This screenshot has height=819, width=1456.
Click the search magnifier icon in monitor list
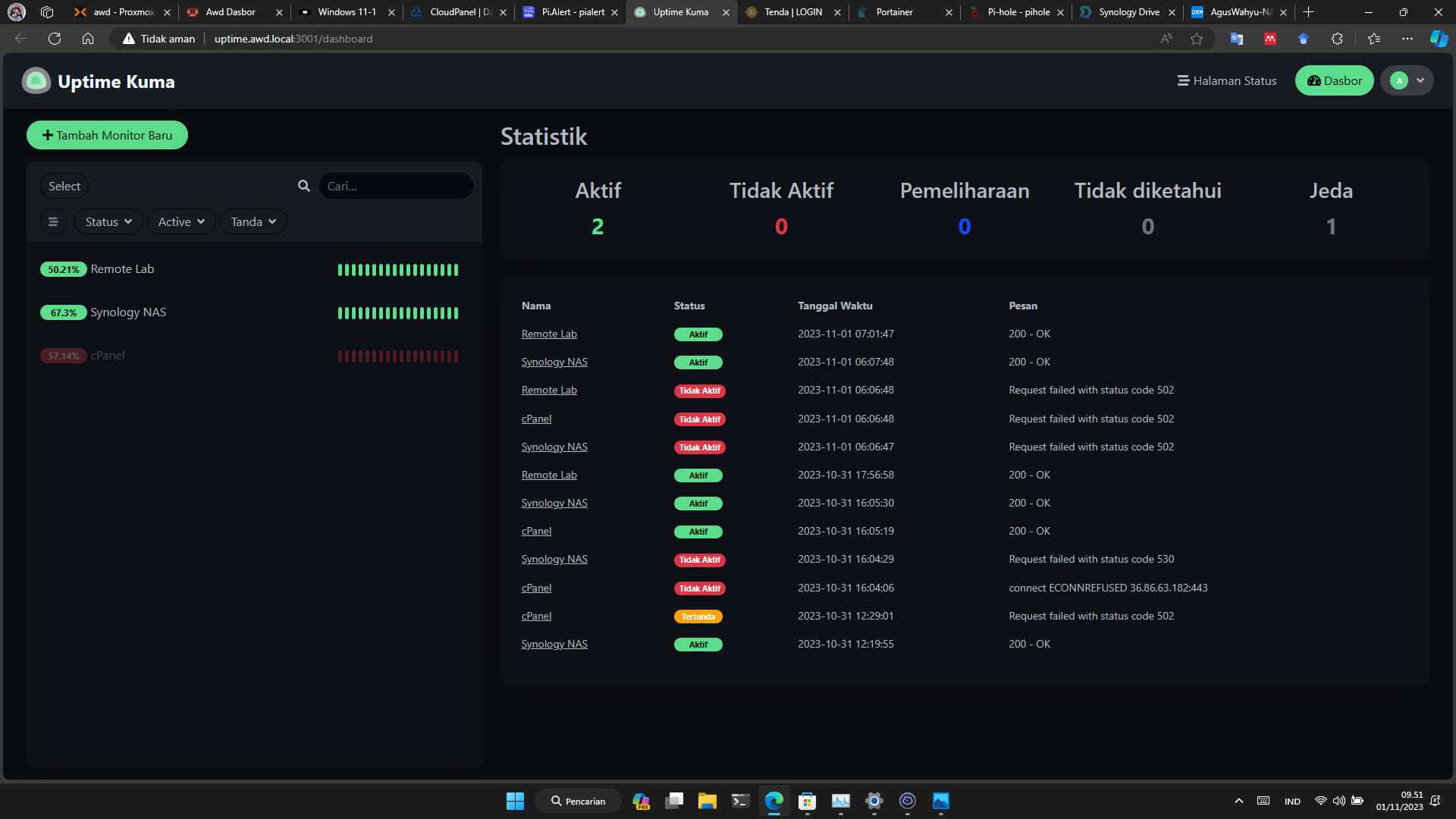pos(304,186)
